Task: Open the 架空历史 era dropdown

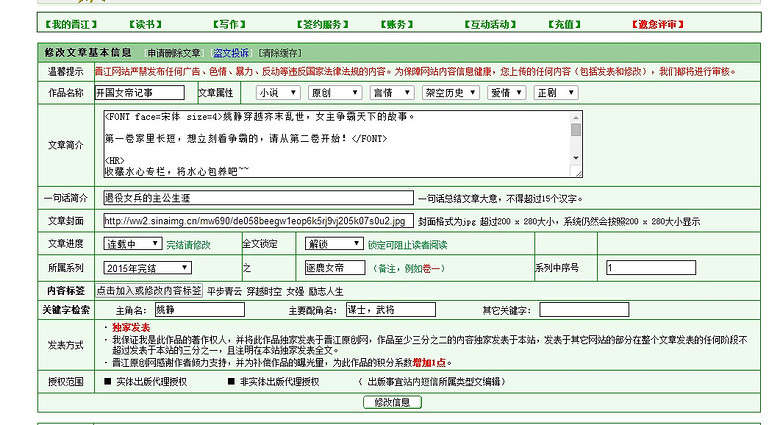Action: pyautogui.click(x=451, y=93)
